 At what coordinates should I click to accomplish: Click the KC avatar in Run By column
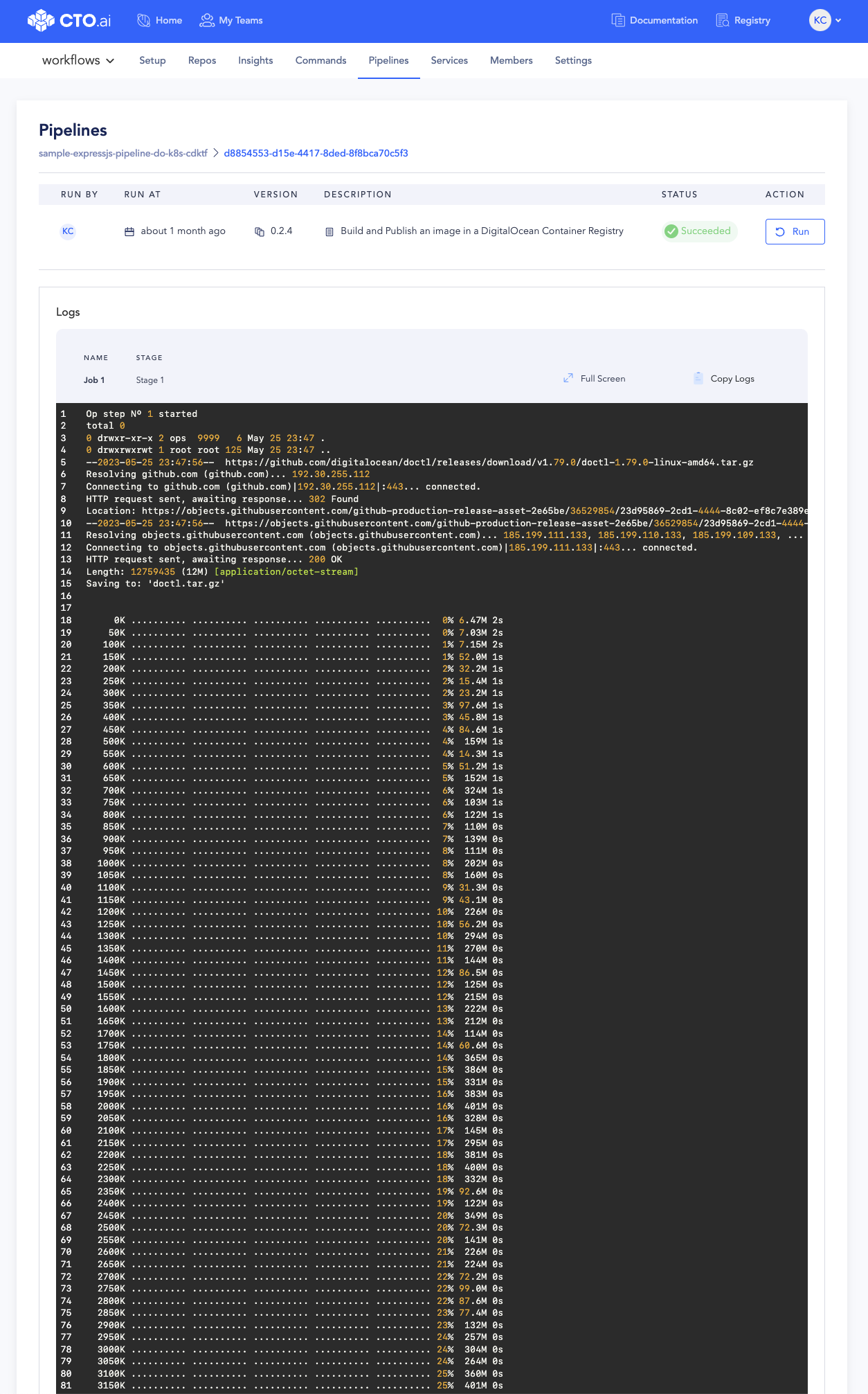click(68, 231)
